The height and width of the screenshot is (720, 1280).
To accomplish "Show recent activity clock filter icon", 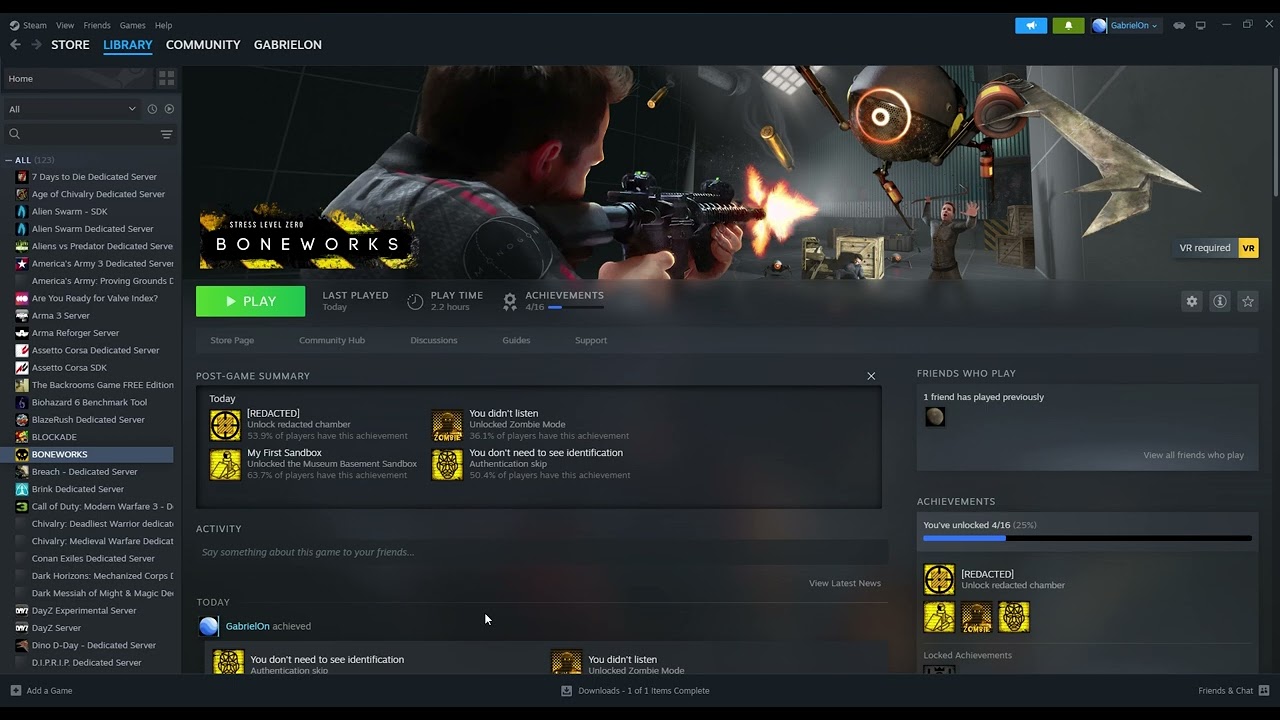I will (152, 109).
